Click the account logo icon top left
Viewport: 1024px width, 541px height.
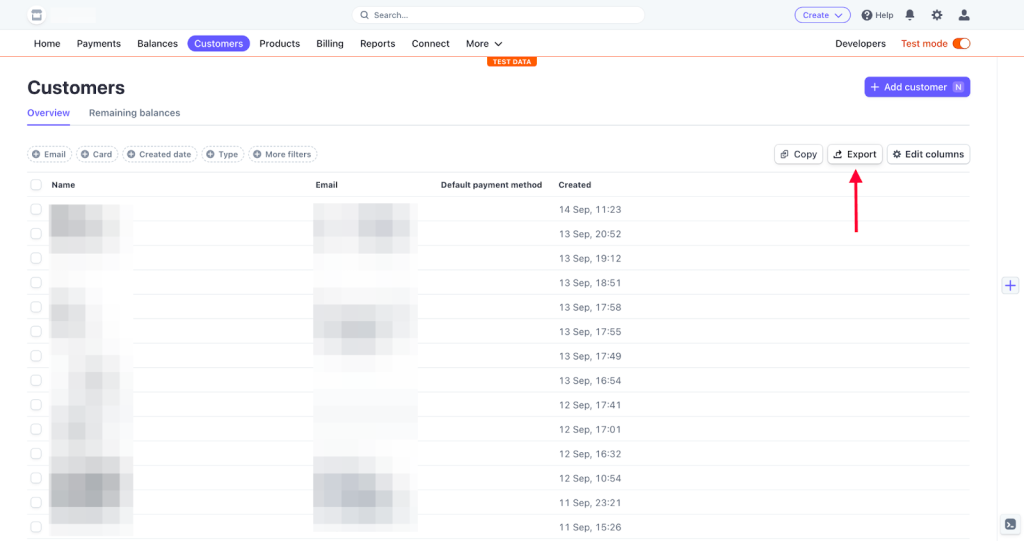coord(37,15)
